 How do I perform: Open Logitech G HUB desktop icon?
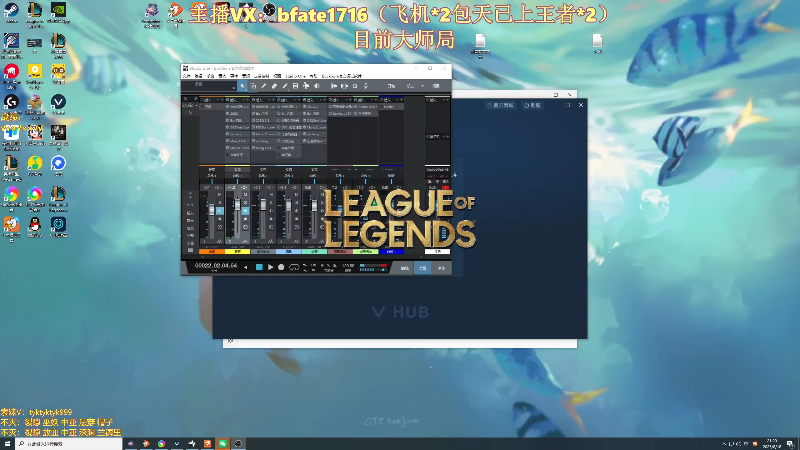tap(11, 104)
